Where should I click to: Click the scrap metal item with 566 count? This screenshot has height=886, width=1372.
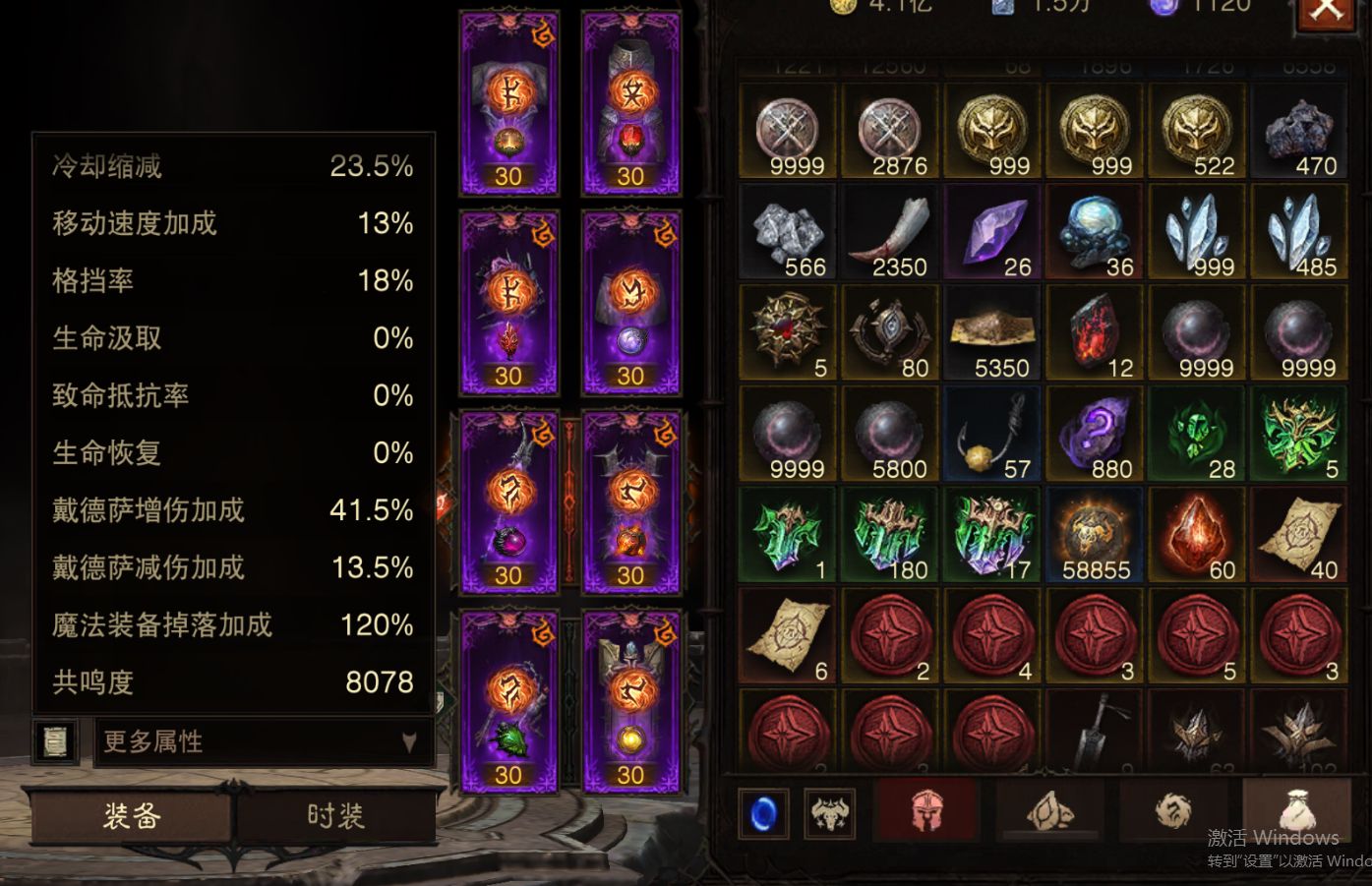pyautogui.click(x=788, y=233)
